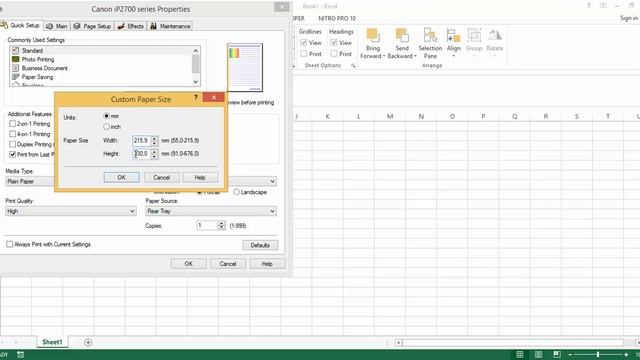Click the Rotate icon in Arrange group
This screenshot has width=640, height=360.
pos(495,36)
